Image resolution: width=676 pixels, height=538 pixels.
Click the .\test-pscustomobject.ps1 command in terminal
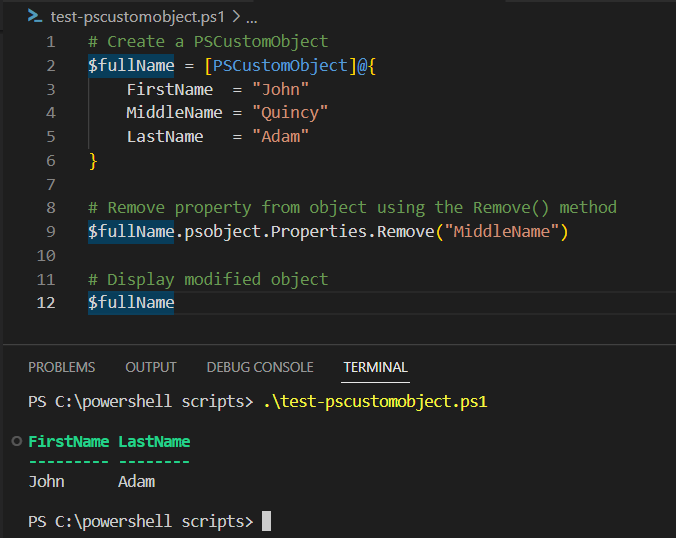375,402
